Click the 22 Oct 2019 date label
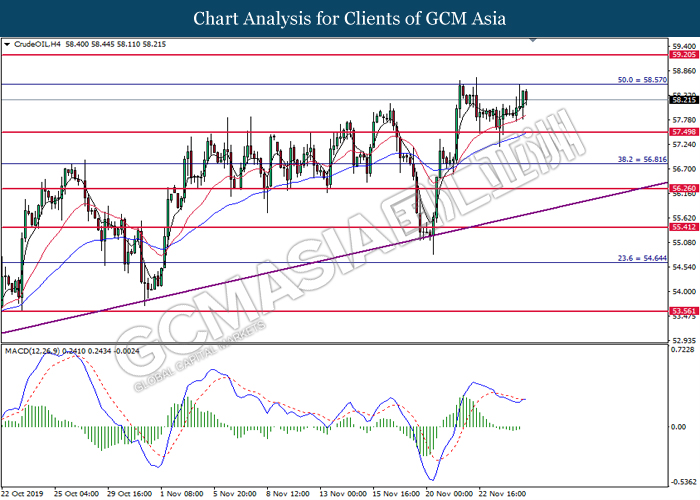 tap(22, 493)
